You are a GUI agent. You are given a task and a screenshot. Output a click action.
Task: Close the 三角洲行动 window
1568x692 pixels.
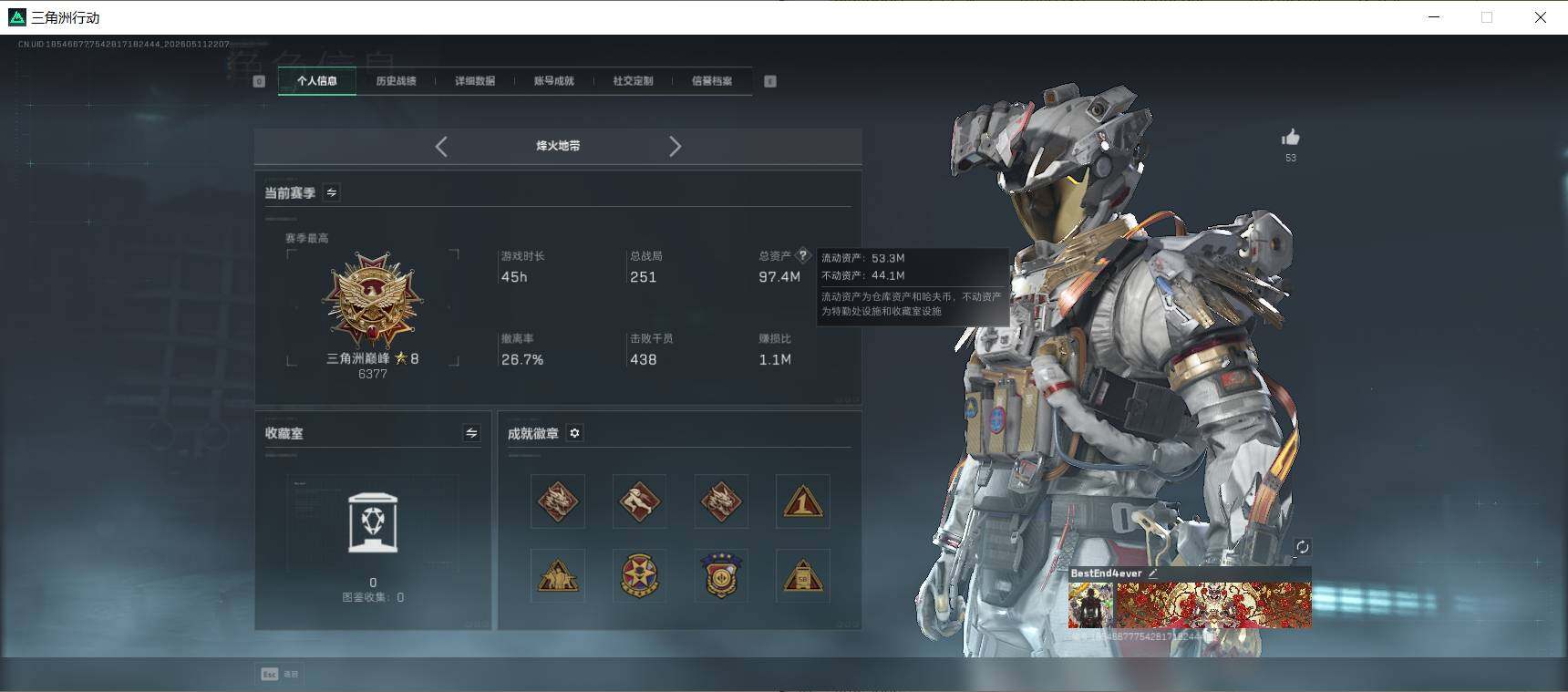[x=1540, y=17]
